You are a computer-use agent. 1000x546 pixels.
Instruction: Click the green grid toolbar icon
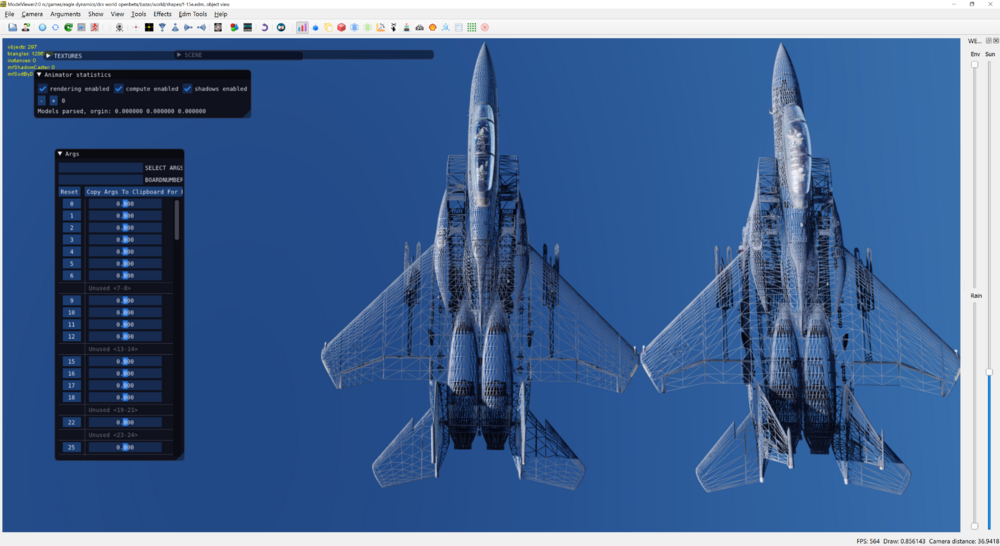pos(471,27)
